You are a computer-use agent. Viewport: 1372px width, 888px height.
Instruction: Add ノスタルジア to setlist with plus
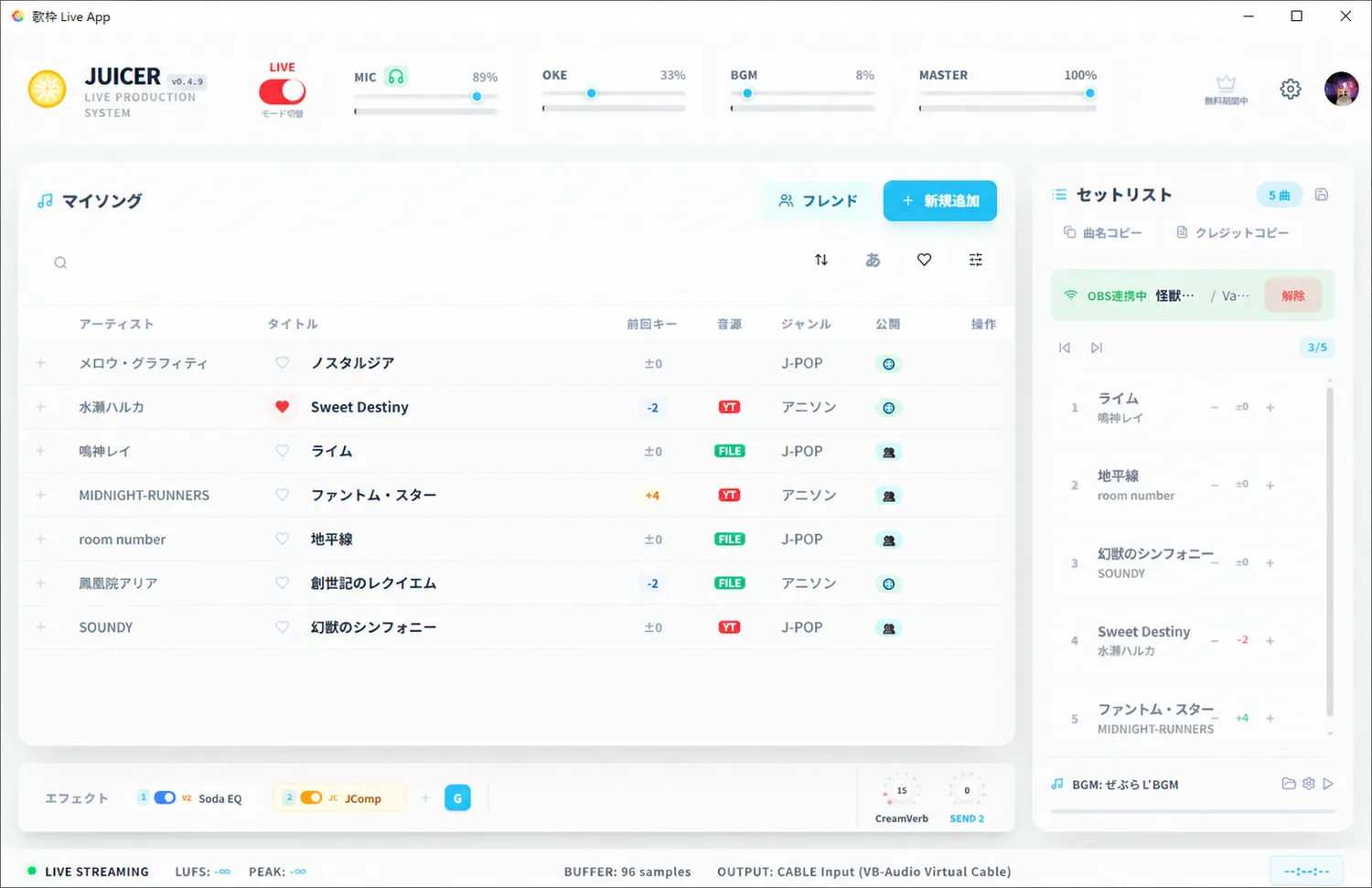[40, 363]
